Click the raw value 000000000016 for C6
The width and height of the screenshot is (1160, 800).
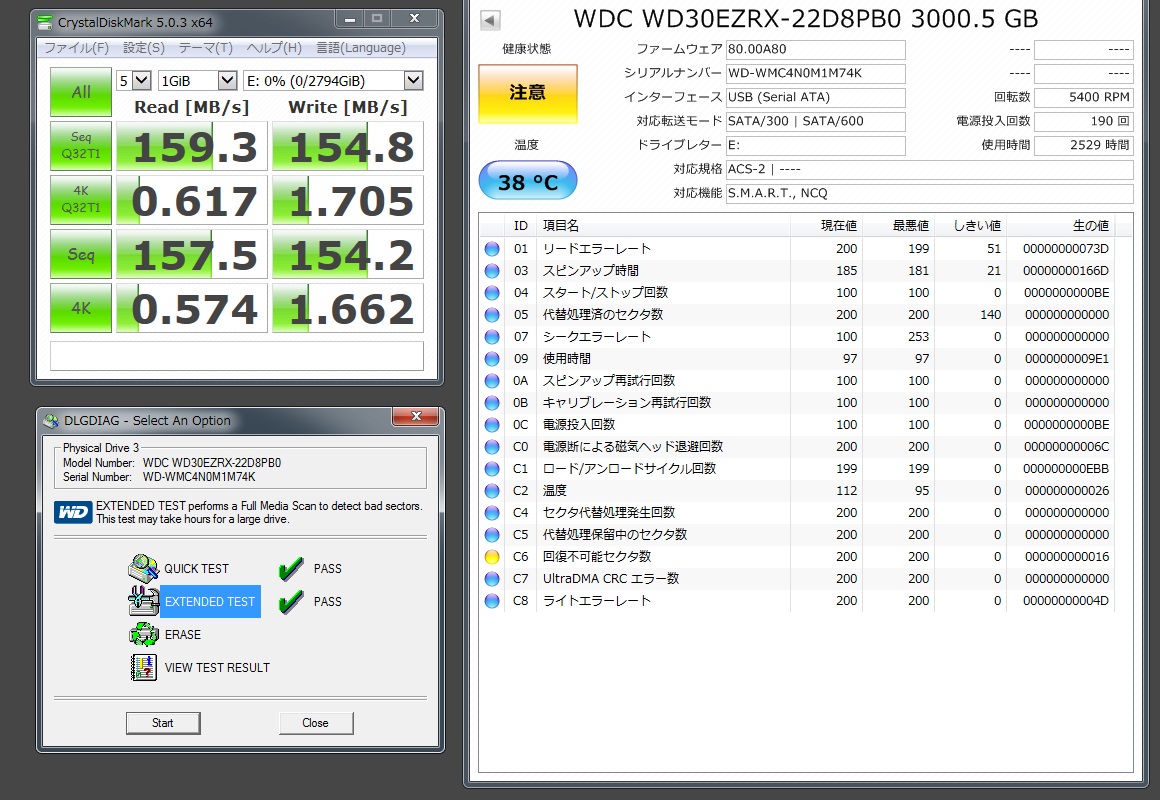tap(1067, 557)
